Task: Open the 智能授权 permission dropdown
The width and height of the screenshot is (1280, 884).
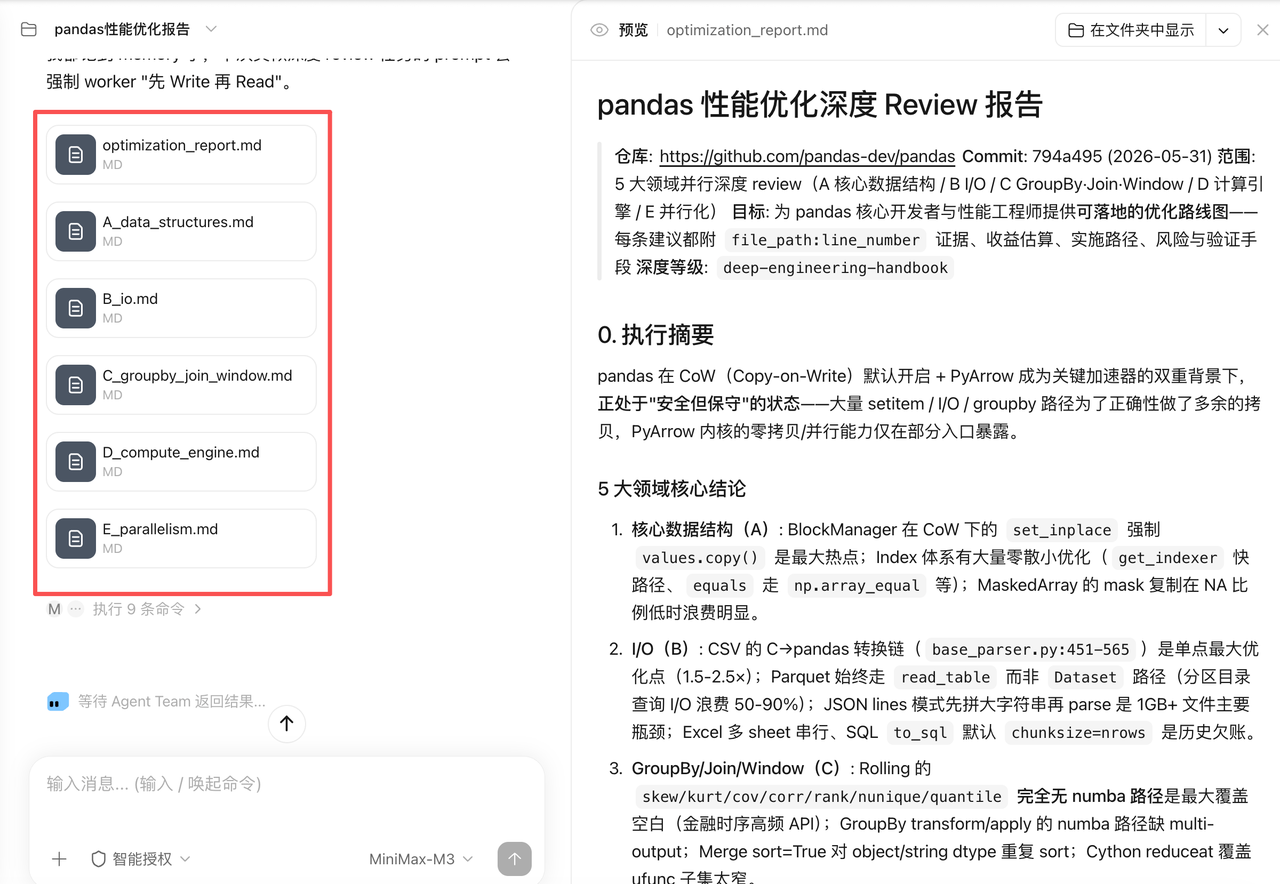Action: pyautogui.click(x=140, y=859)
